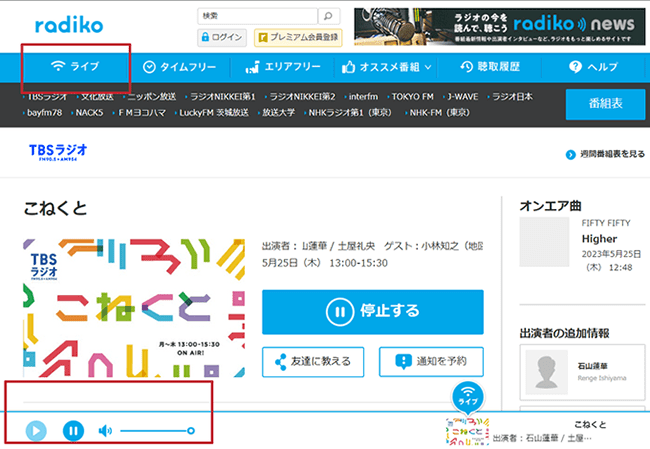This screenshot has height=449, width=650.
Task: Switch to the エリアフリー tab
Action: (283, 67)
